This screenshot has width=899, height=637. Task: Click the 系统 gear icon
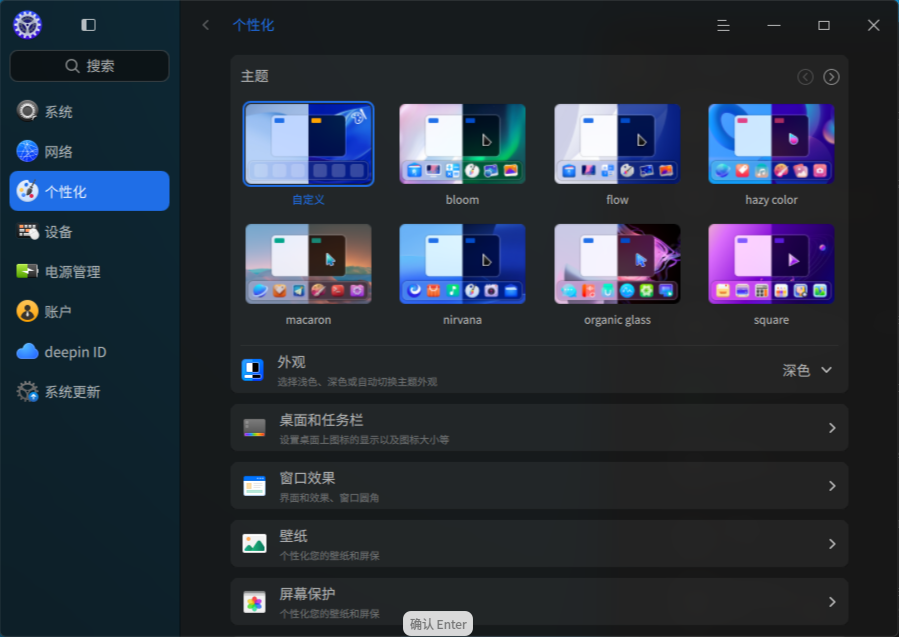pyautogui.click(x=27, y=111)
